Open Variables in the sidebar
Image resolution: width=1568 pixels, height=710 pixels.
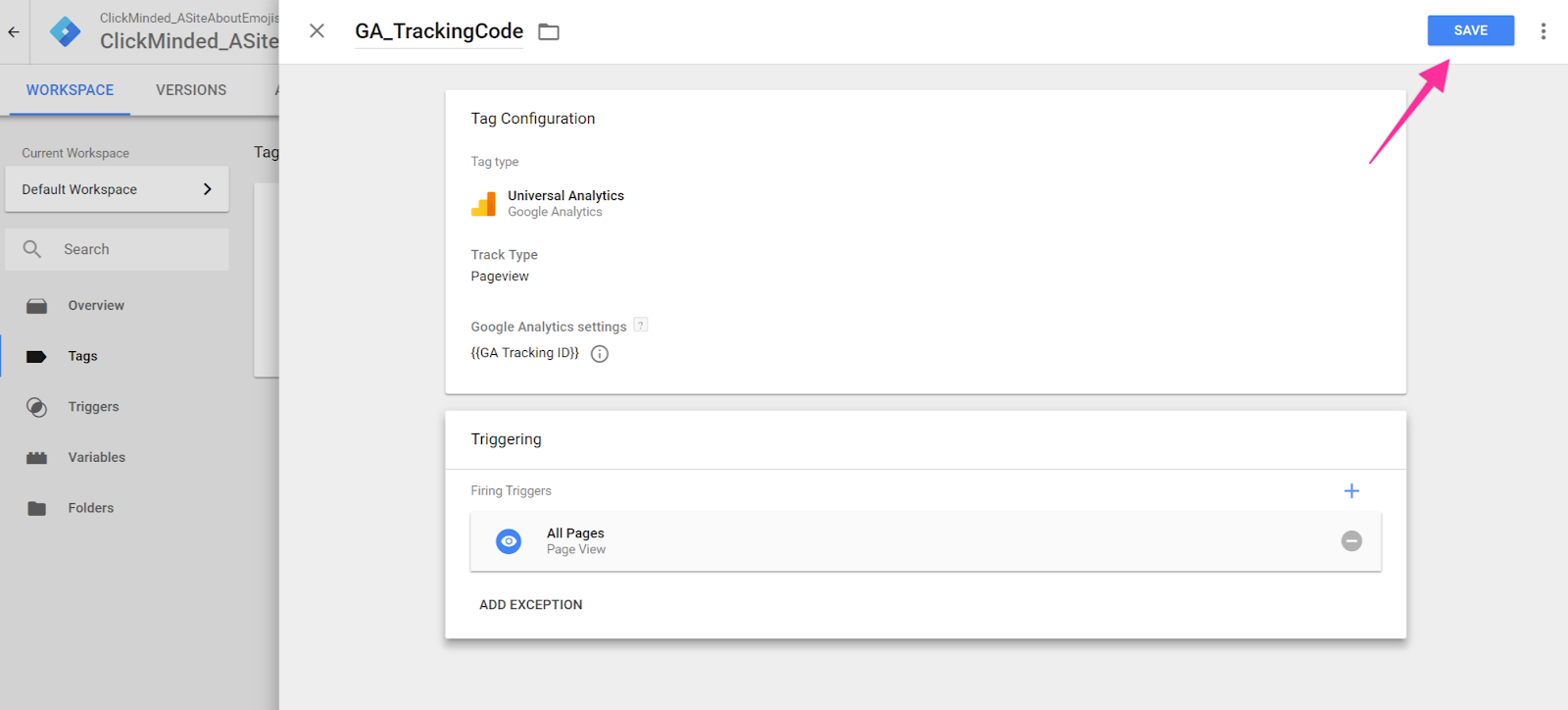(x=96, y=458)
